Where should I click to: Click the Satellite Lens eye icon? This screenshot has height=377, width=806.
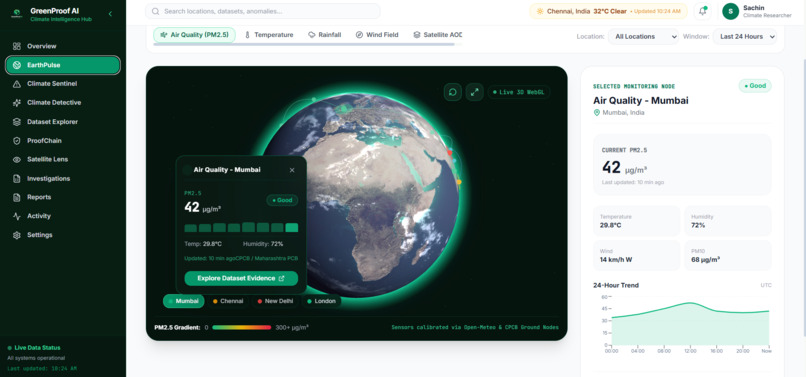point(17,159)
